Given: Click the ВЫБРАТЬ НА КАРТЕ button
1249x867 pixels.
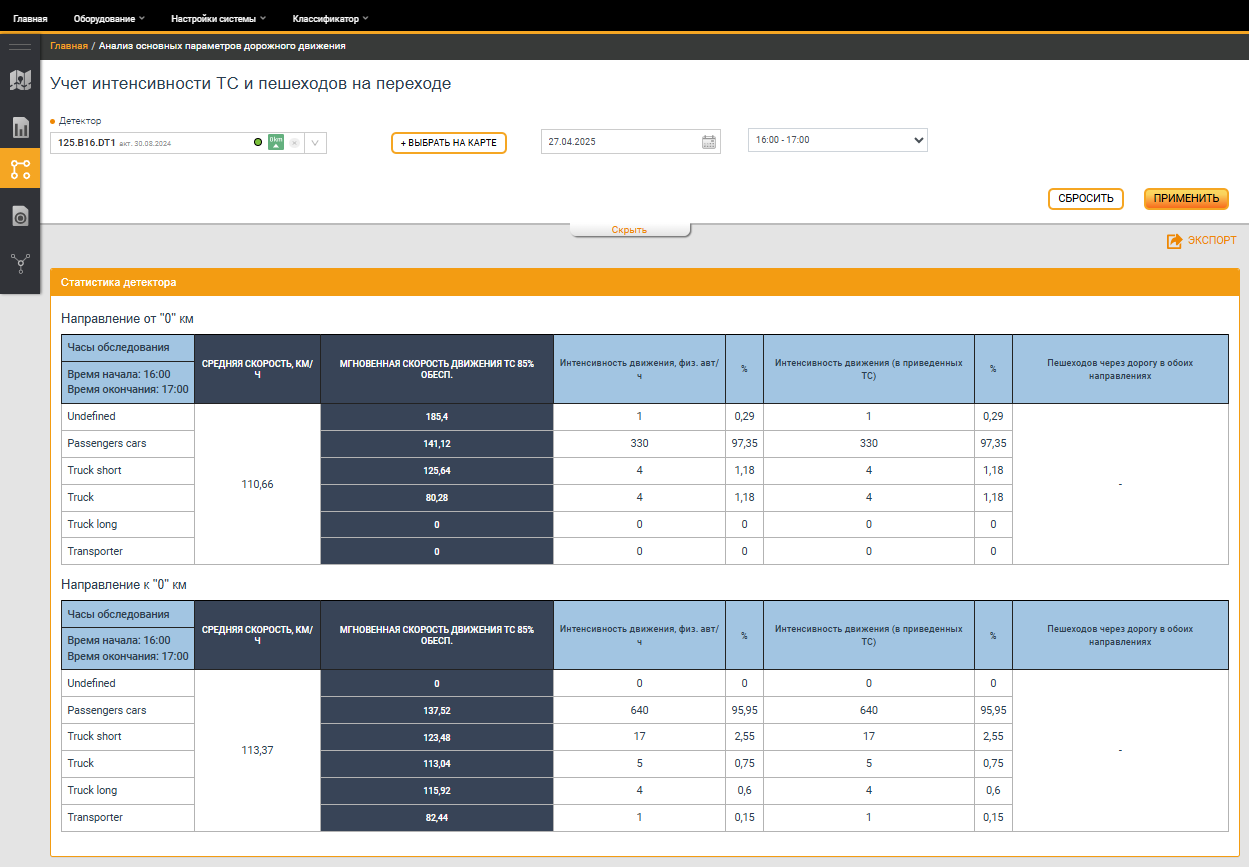Looking at the screenshot, I should pyautogui.click(x=449, y=143).
